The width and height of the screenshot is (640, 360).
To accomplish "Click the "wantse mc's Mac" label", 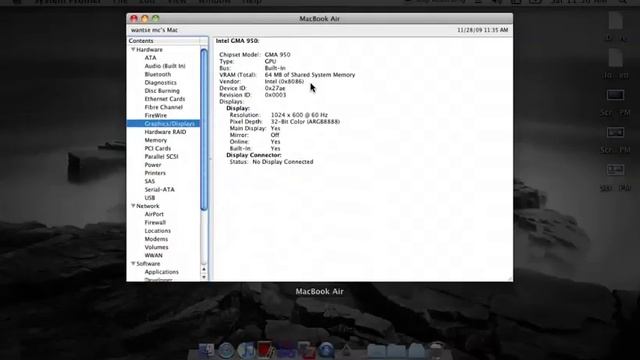I will click(154, 30).
